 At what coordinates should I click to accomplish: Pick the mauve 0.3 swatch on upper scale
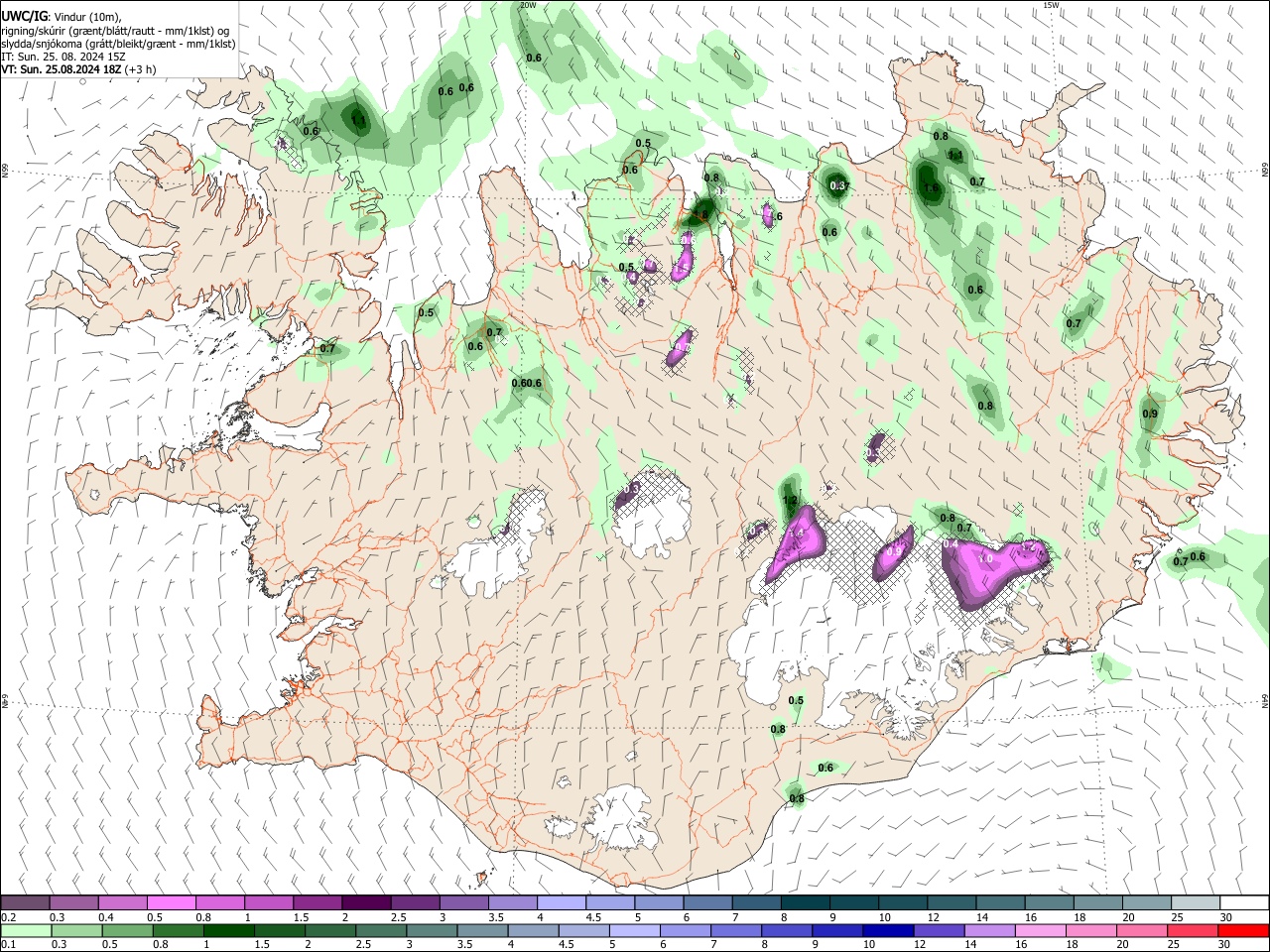(73, 902)
